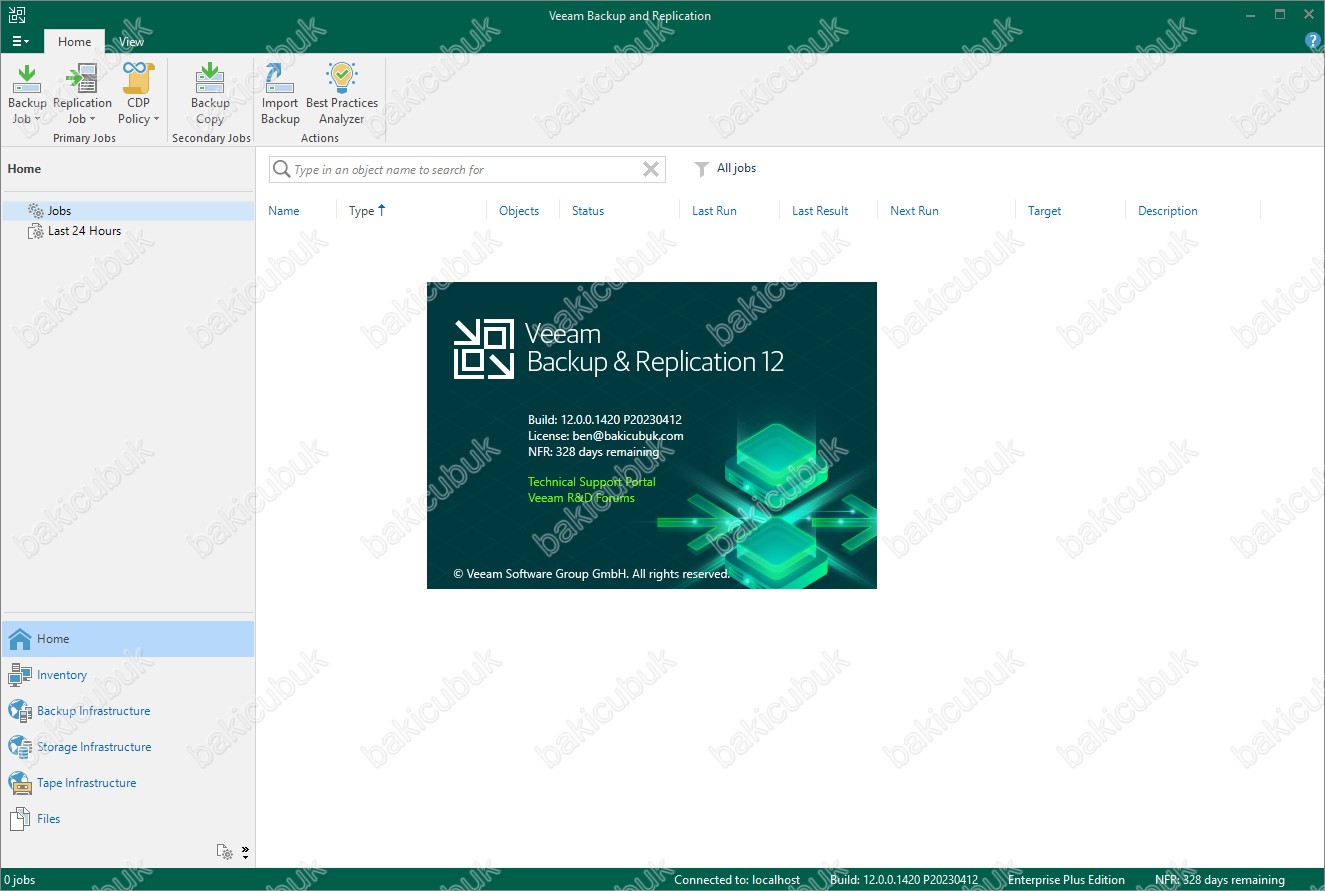Clear the search box with X
The width and height of the screenshot is (1325, 891).
[651, 170]
